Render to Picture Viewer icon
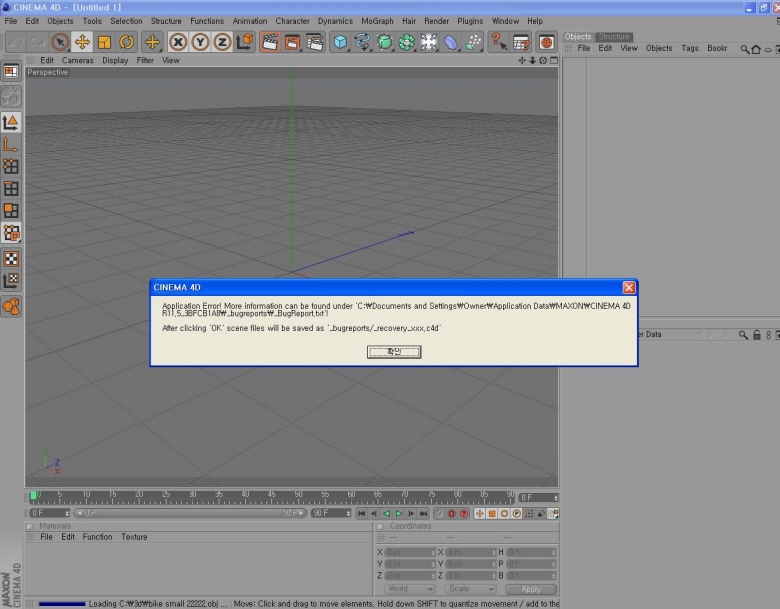The width and height of the screenshot is (780, 609). tap(292, 42)
